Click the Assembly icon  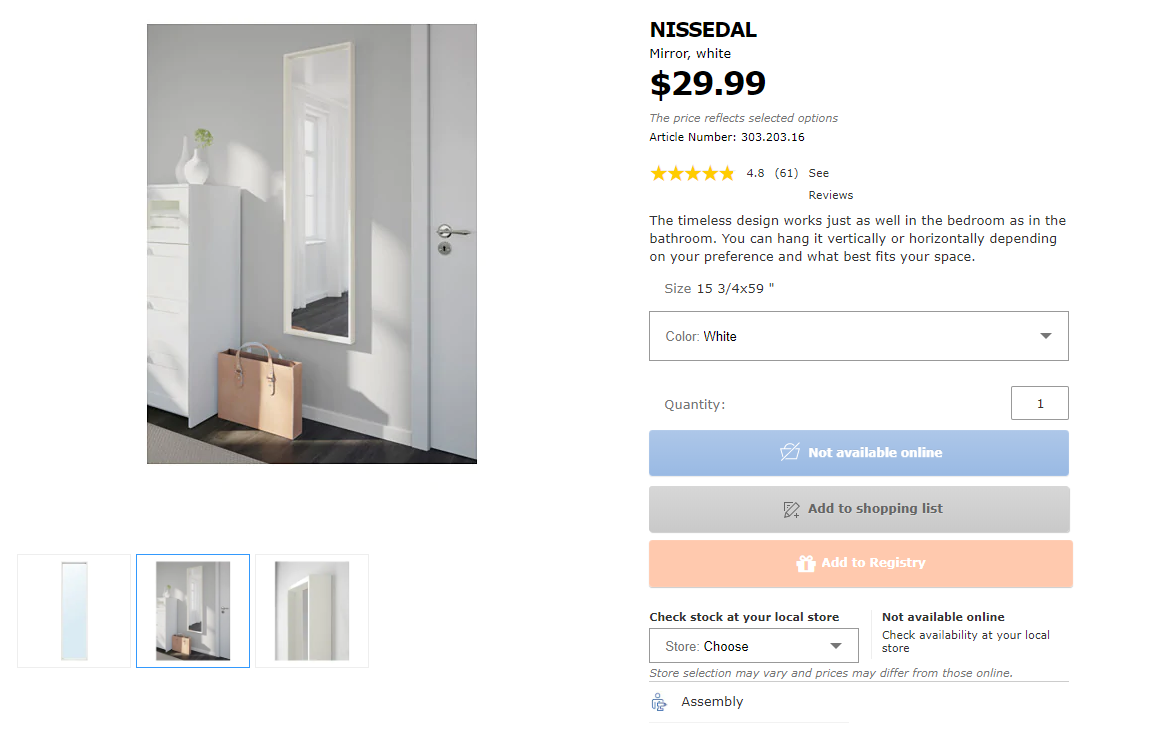pos(659,702)
